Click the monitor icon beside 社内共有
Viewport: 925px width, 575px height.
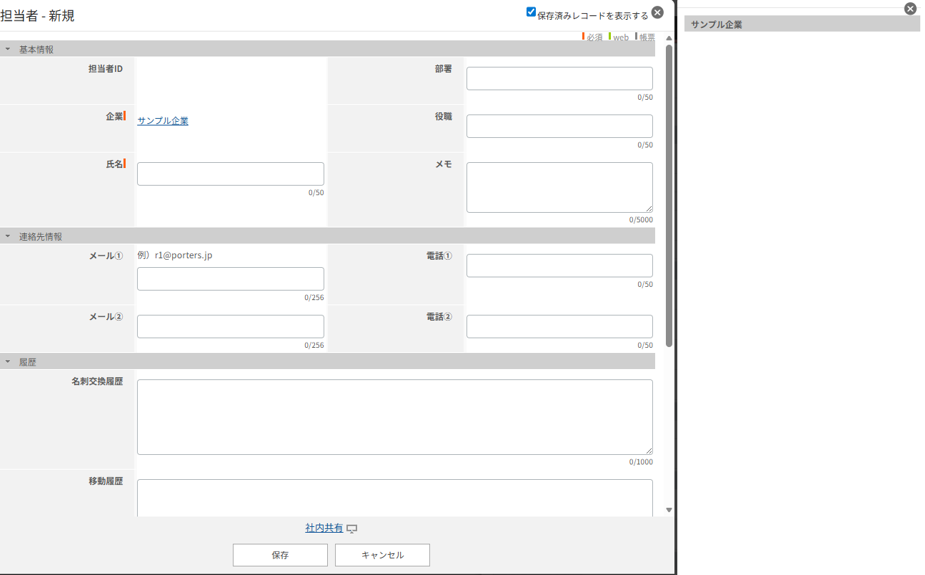click(x=352, y=529)
